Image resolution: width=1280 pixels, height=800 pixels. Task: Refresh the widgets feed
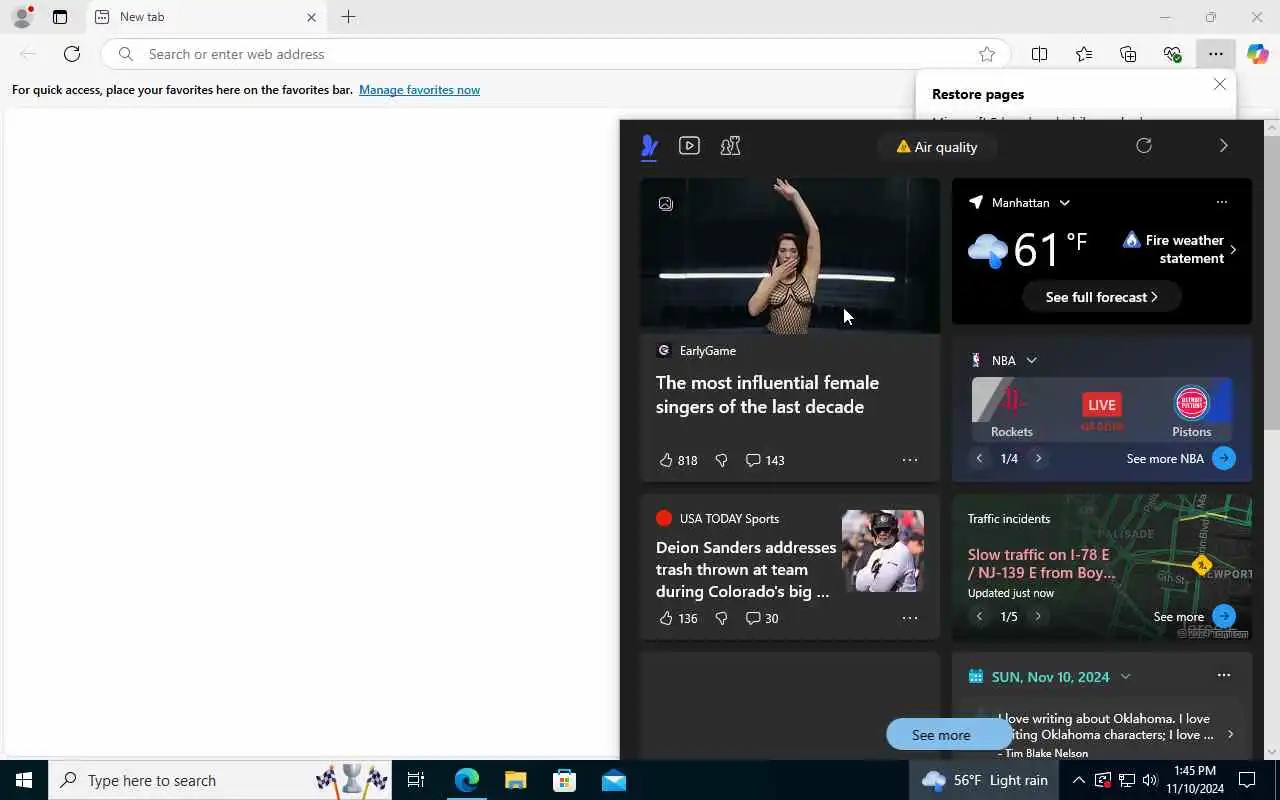pos(1144,146)
